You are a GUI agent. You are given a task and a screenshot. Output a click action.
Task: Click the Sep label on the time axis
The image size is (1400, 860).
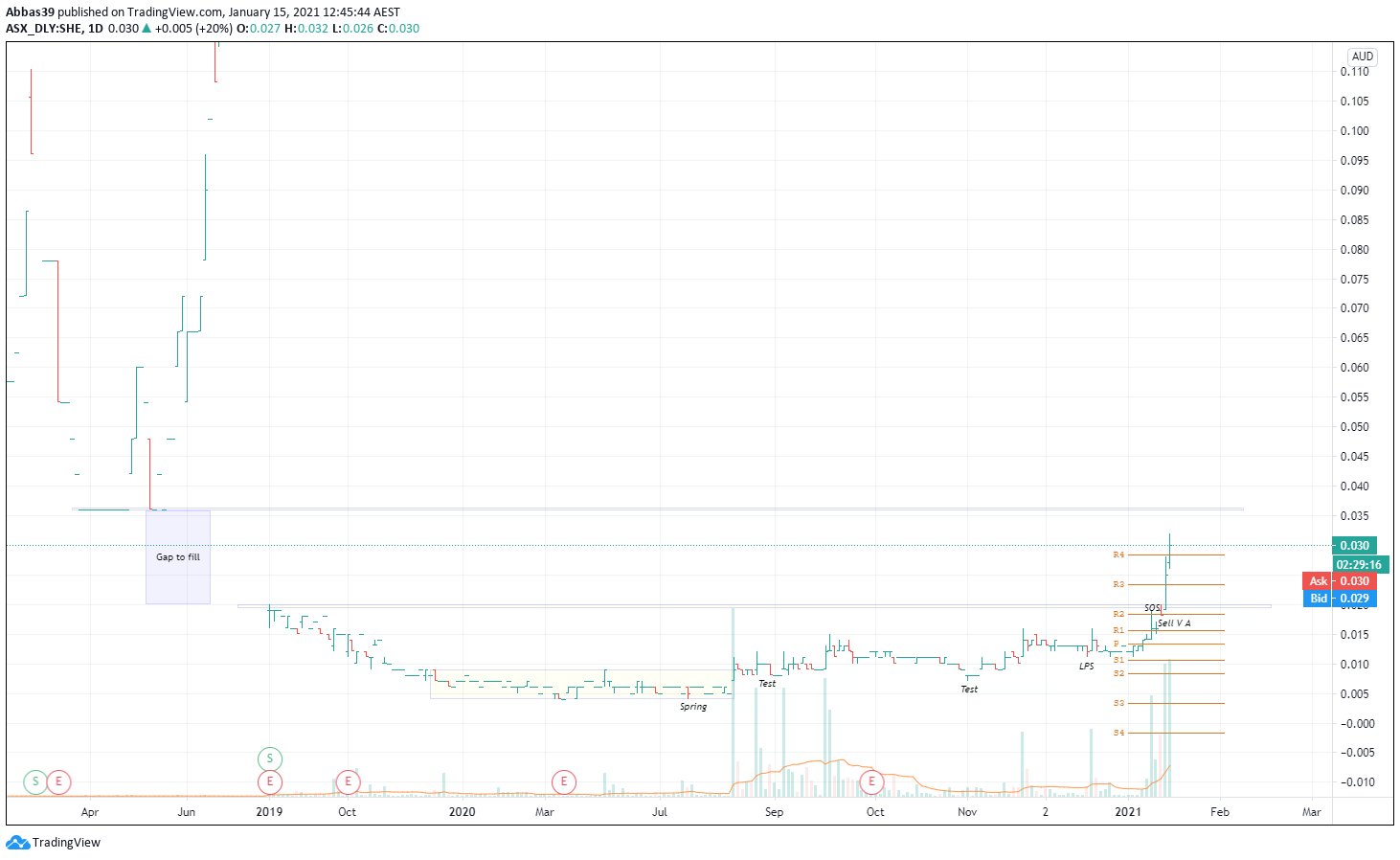pyautogui.click(x=774, y=812)
